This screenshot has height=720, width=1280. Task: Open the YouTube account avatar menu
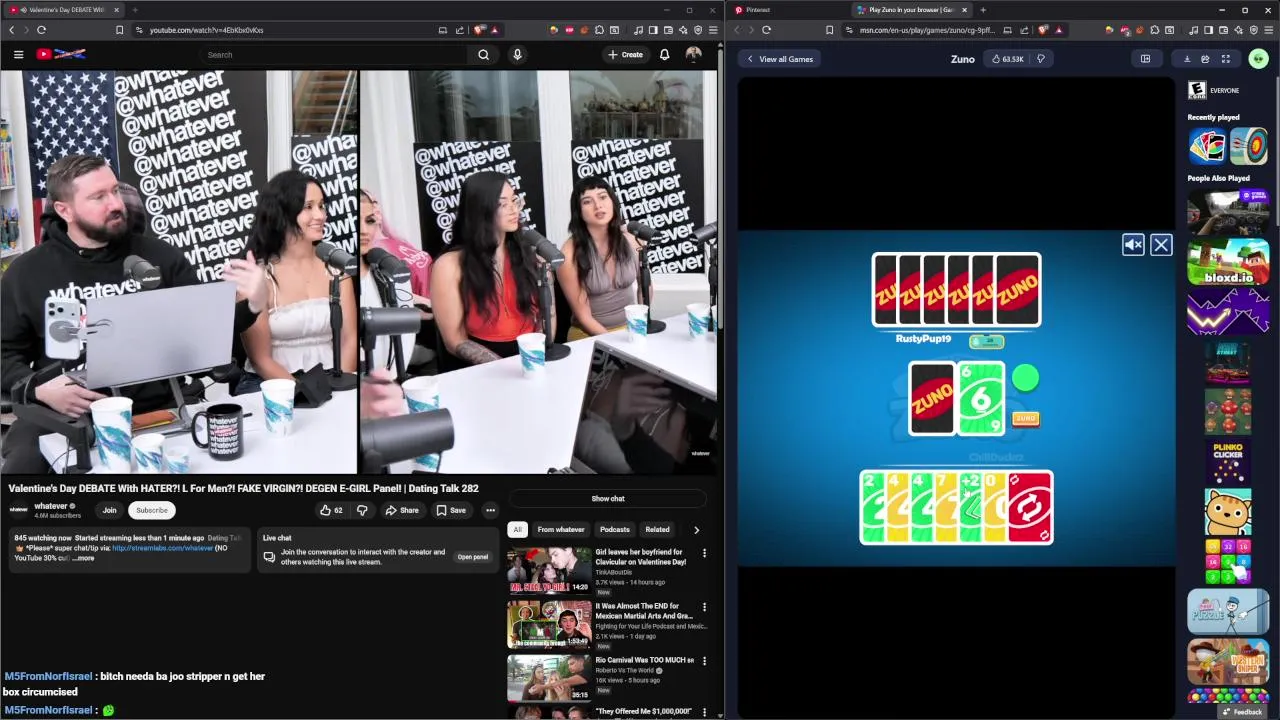[693, 54]
